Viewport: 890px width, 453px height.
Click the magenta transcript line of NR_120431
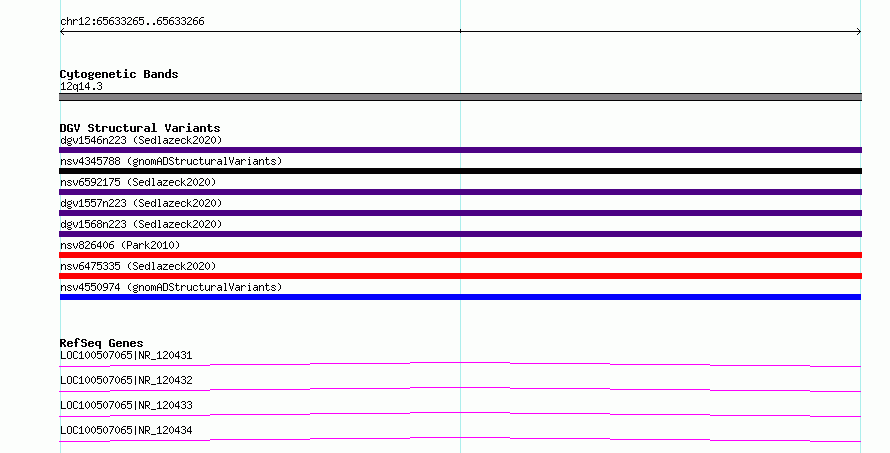click(460, 363)
